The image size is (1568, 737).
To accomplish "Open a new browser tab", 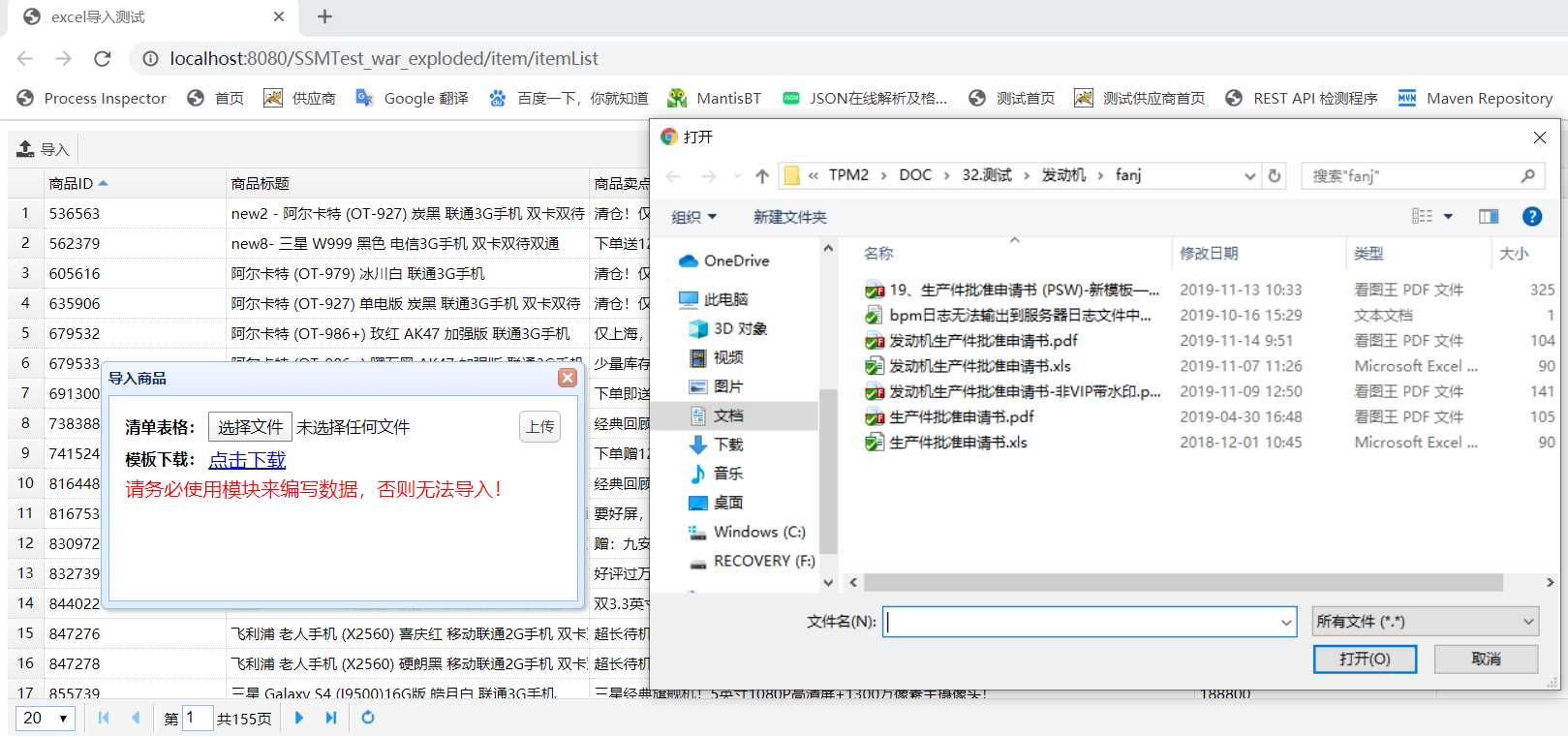I will [x=325, y=16].
